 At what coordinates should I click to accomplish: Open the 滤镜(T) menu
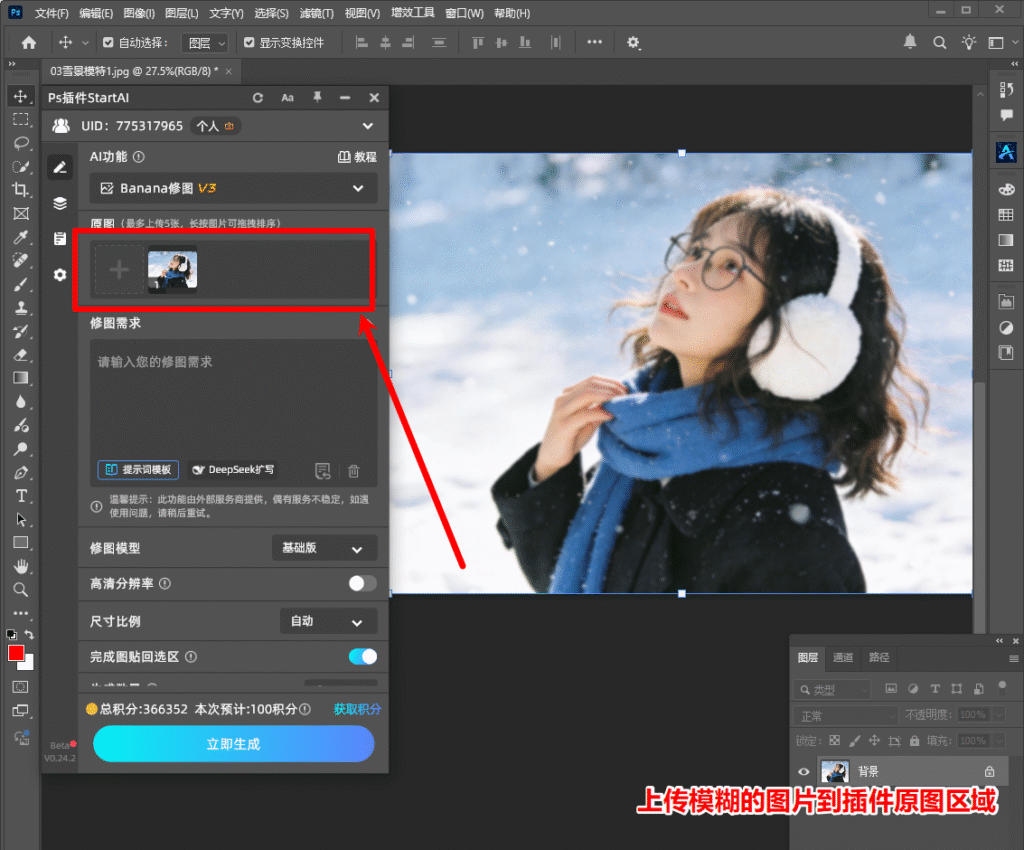[x=316, y=13]
